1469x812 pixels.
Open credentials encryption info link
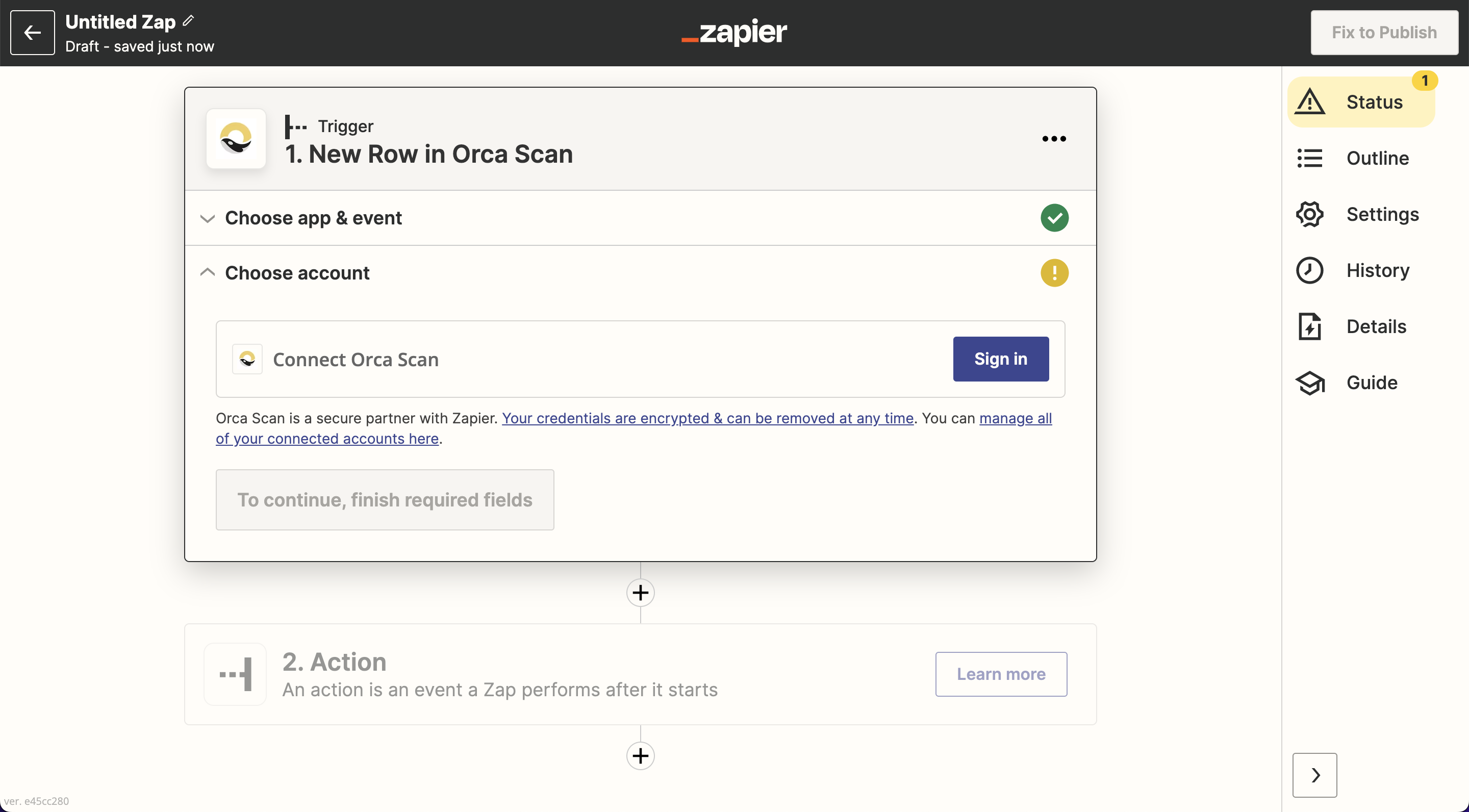pos(708,418)
